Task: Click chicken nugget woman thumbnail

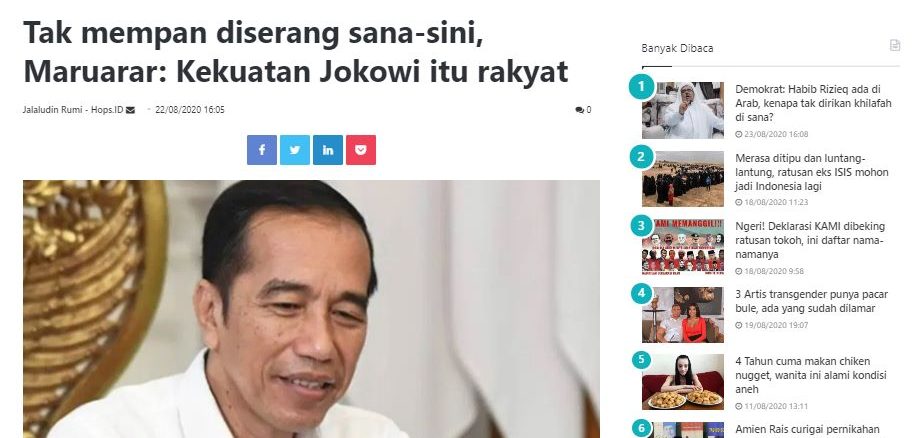Action: click(683, 382)
